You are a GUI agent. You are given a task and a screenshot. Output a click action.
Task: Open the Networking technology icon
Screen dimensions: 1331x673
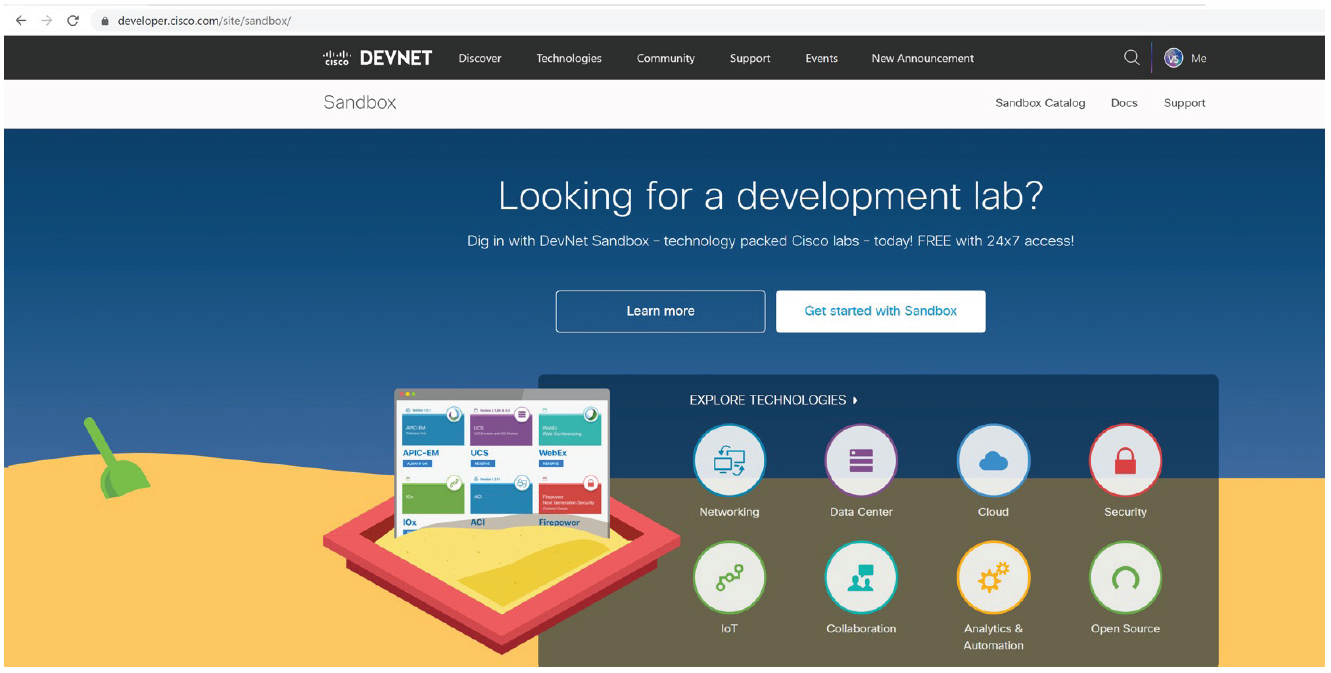click(x=729, y=461)
